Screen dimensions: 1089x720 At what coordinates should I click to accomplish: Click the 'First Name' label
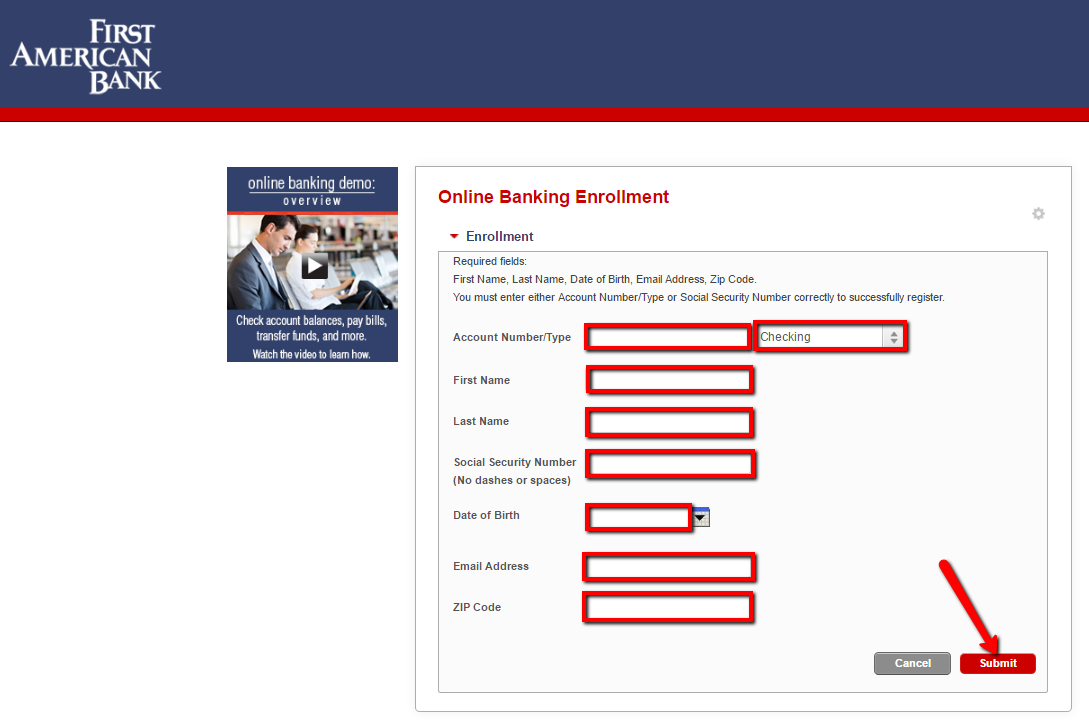pyautogui.click(x=481, y=380)
